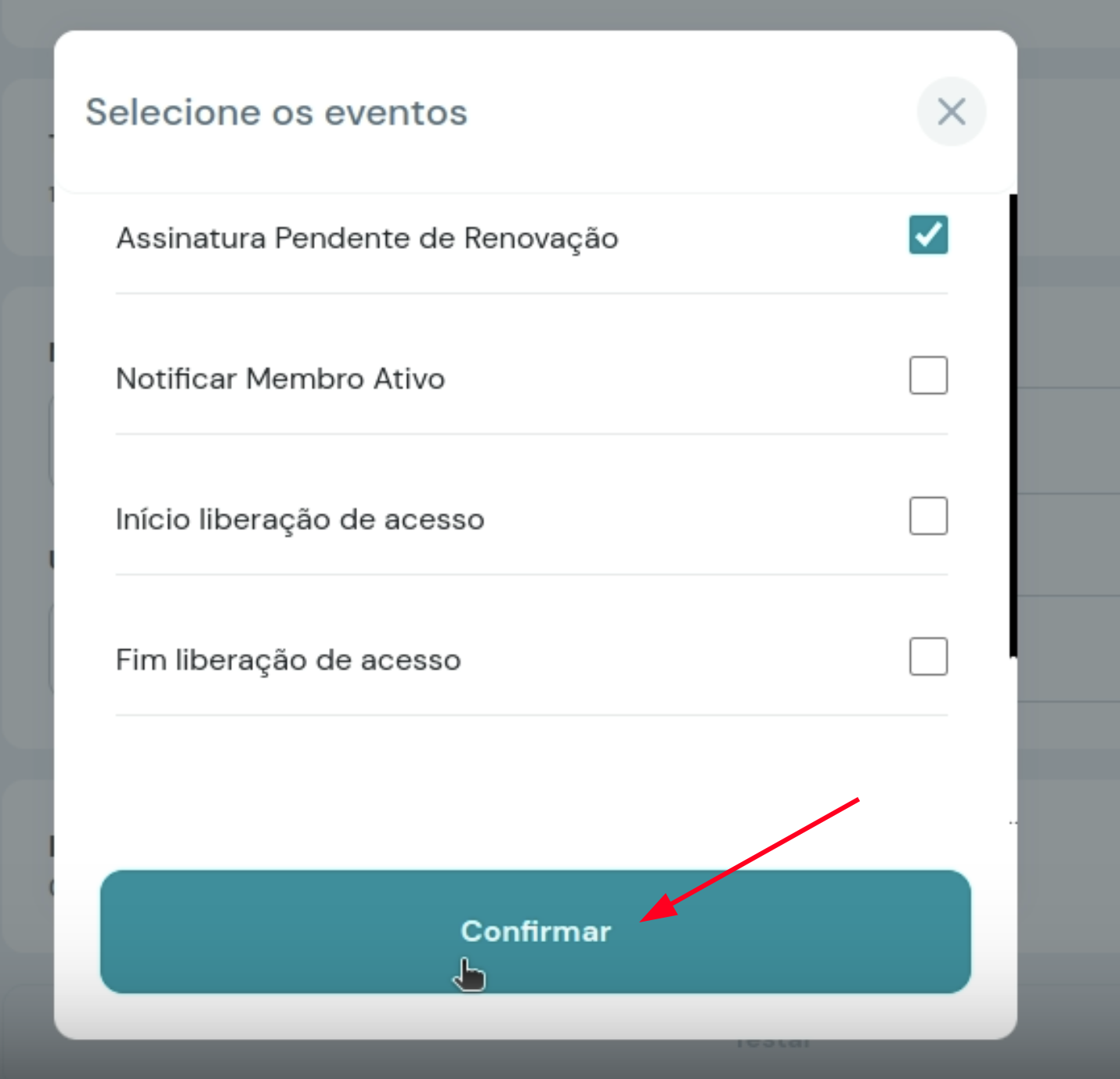Enable the Notificar Membro Ativo checkbox
1120x1079 pixels.
928,376
